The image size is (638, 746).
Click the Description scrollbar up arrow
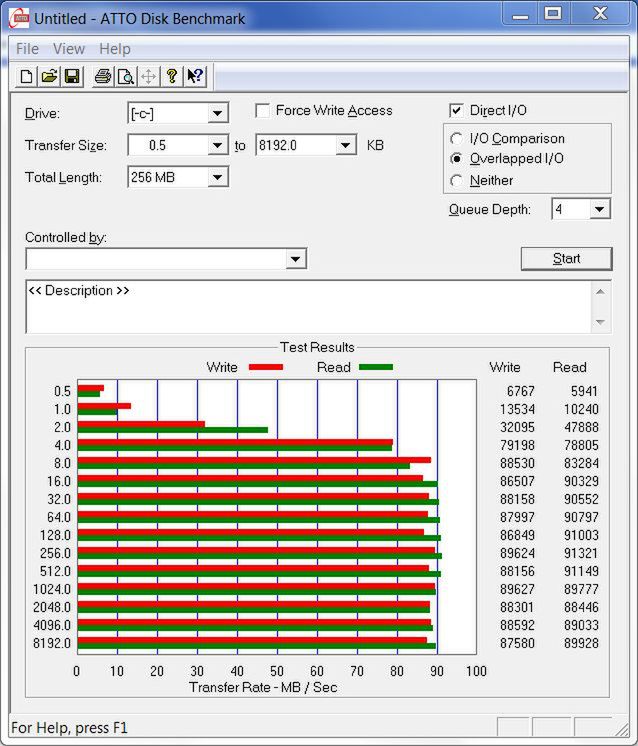(600, 292)
